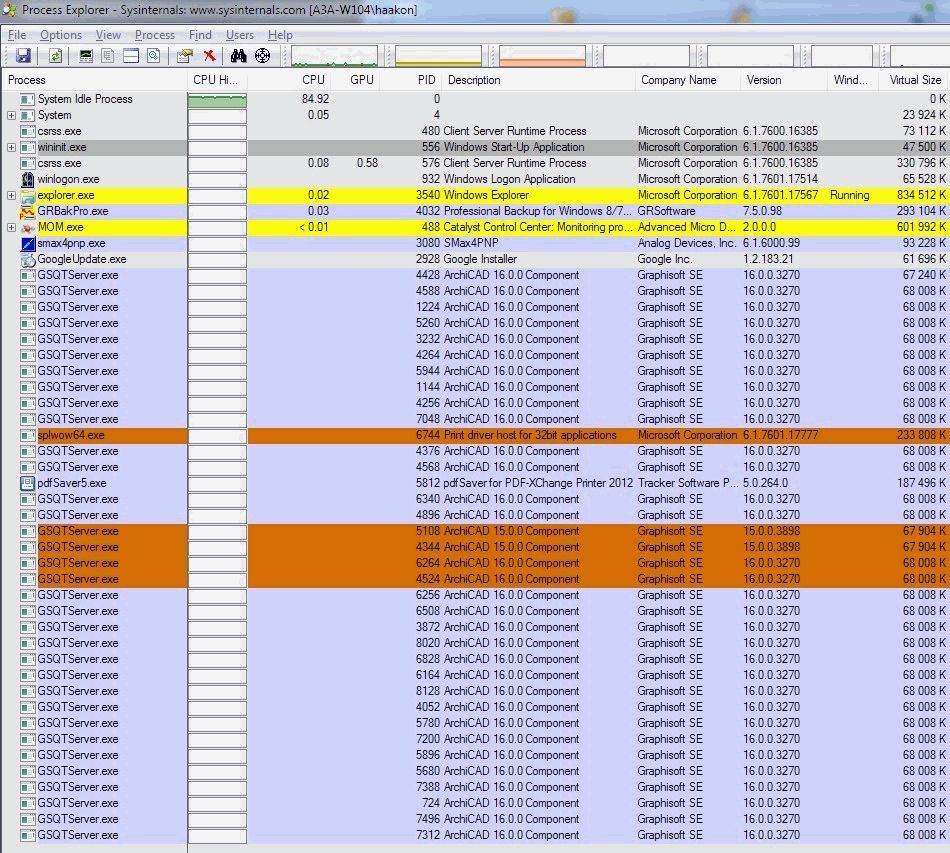
Task: Click the splwow64.exe process icon
Action: click(x=27, y=435)
